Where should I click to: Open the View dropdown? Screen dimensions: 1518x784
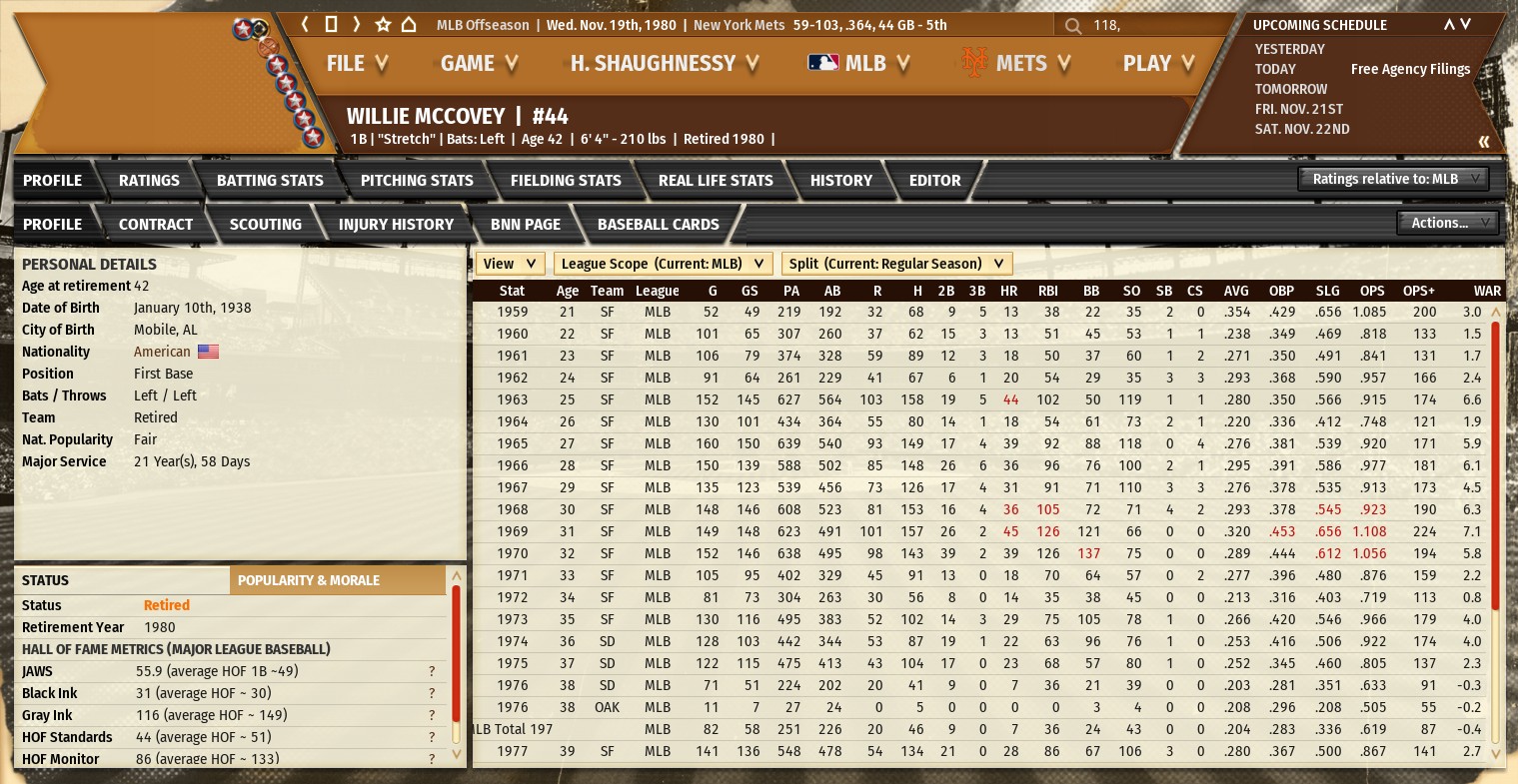click(510, 264)
